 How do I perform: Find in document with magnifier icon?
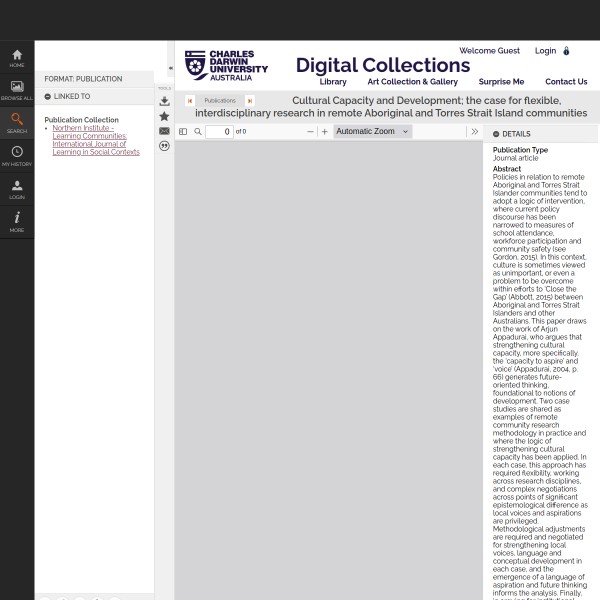point(198,132)
